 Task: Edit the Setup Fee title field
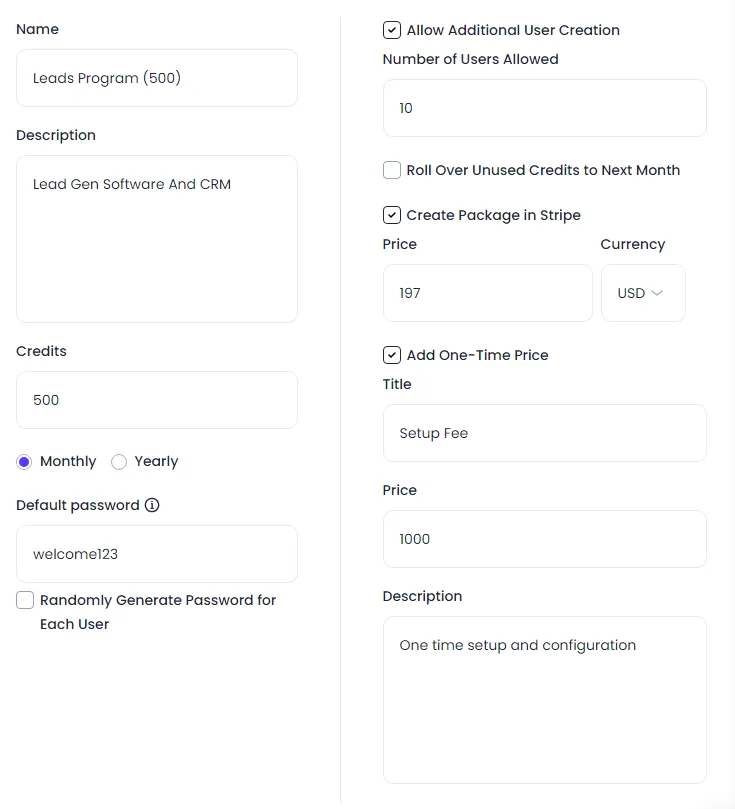click(545, 433)
